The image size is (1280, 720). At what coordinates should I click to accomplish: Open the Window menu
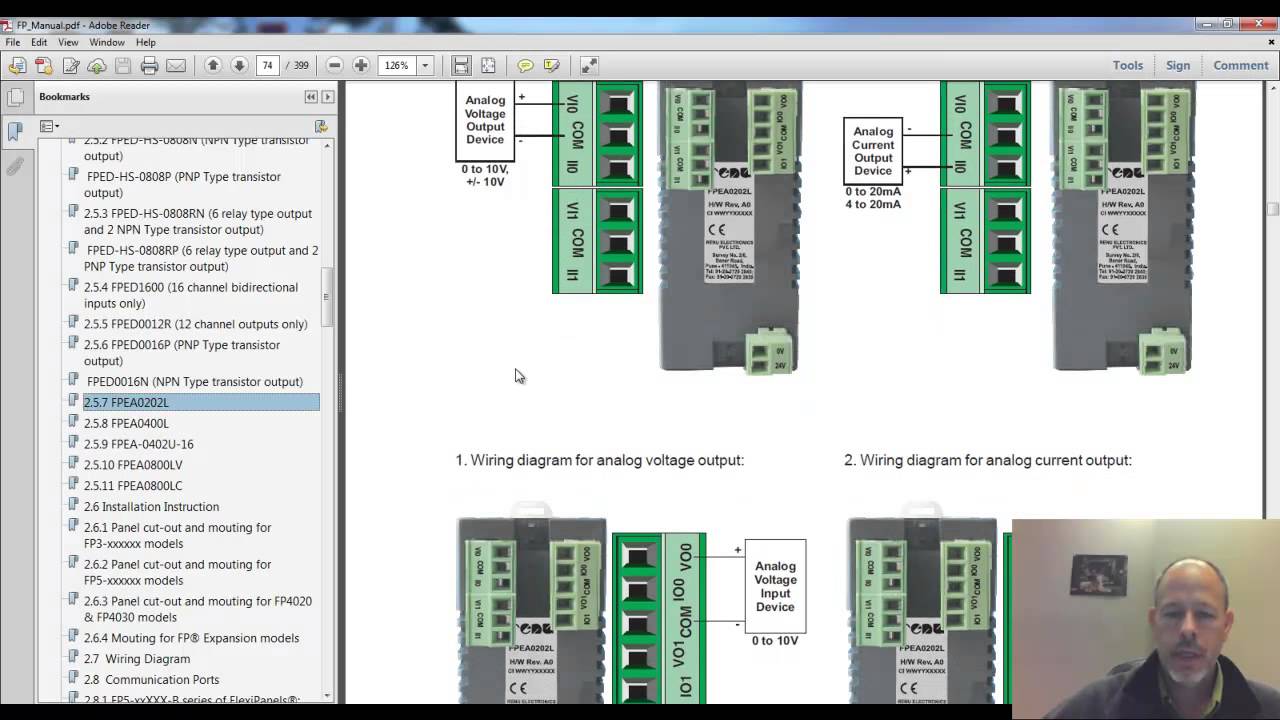(x=107, y=42)
